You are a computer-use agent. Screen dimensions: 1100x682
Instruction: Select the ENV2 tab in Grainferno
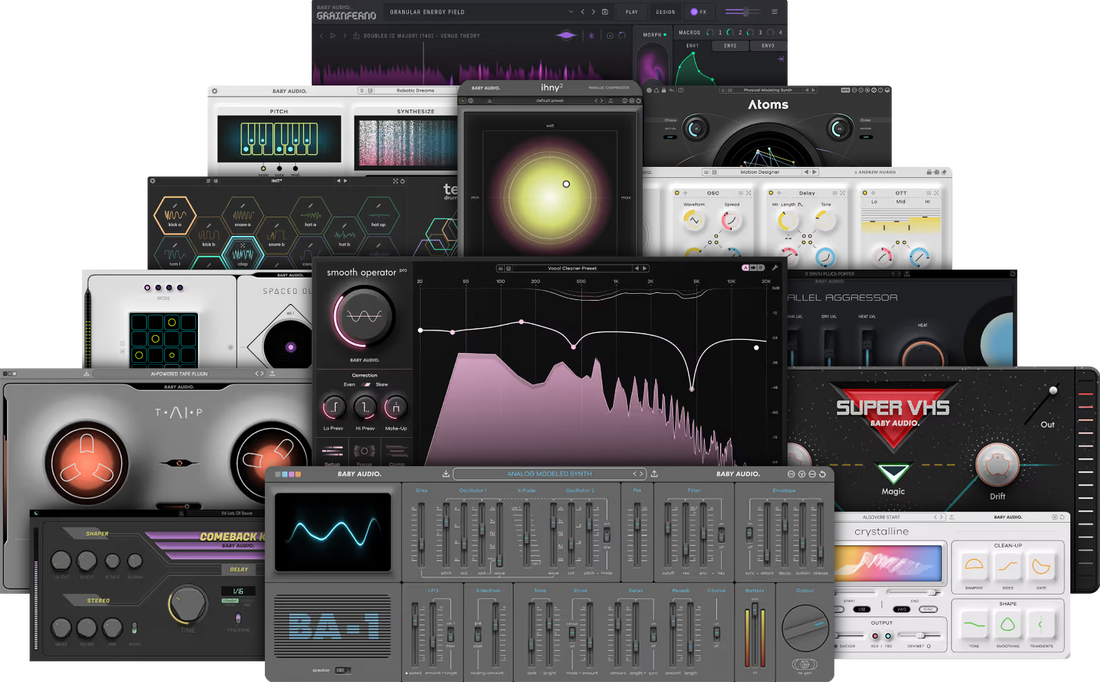730,46
